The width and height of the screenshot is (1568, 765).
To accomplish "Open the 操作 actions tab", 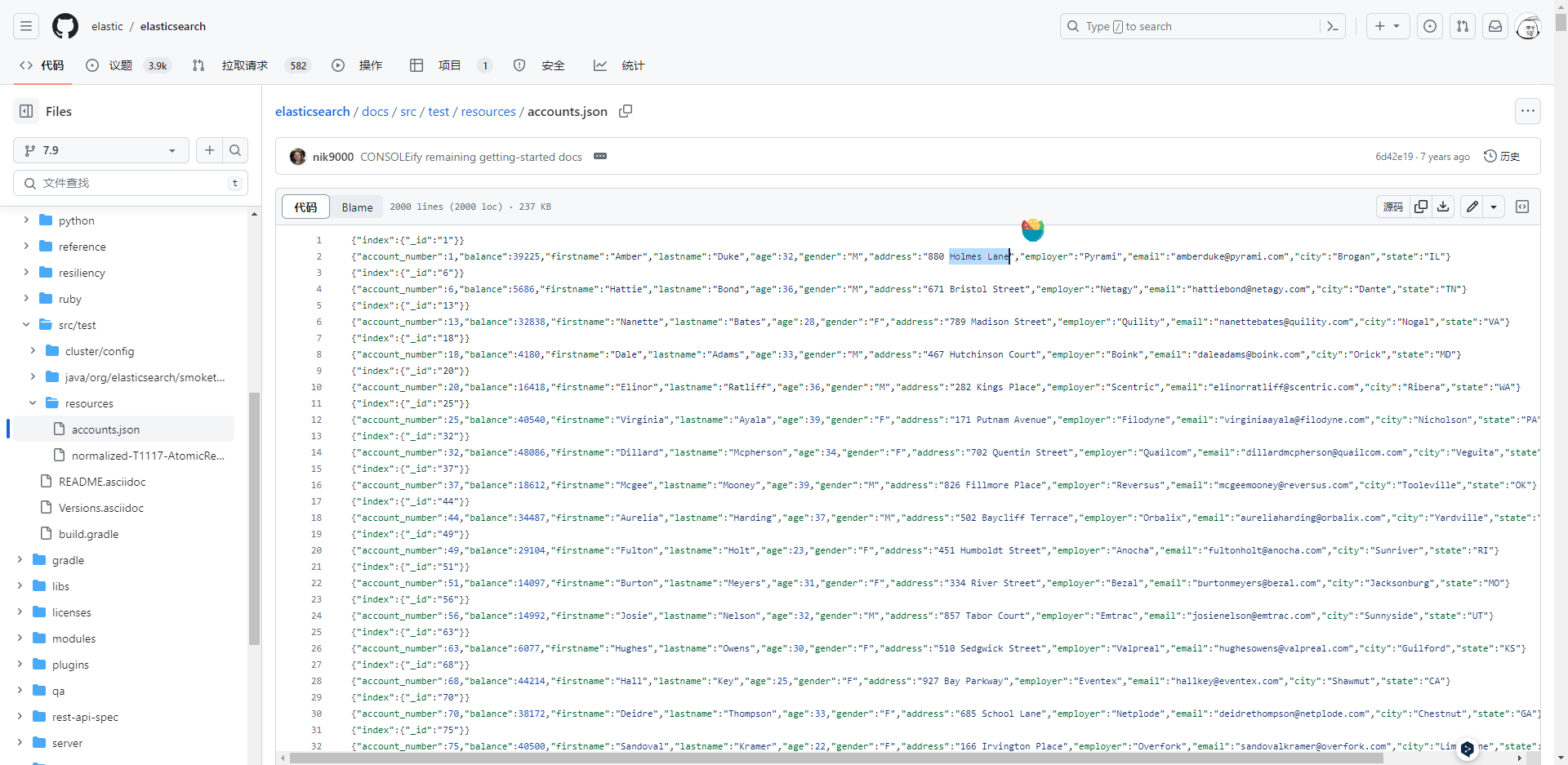I will pyautogui.click(x=357, y=65).
